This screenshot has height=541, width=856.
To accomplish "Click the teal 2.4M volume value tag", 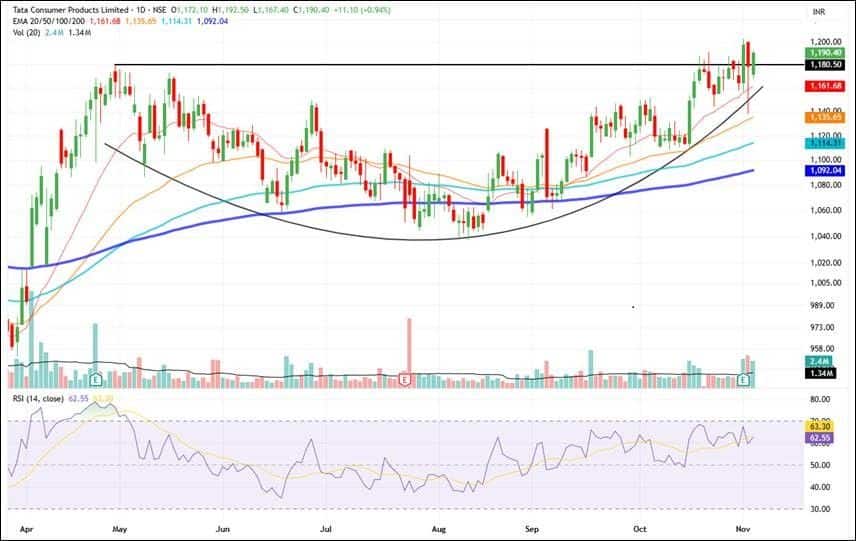I will coord(820,360).
